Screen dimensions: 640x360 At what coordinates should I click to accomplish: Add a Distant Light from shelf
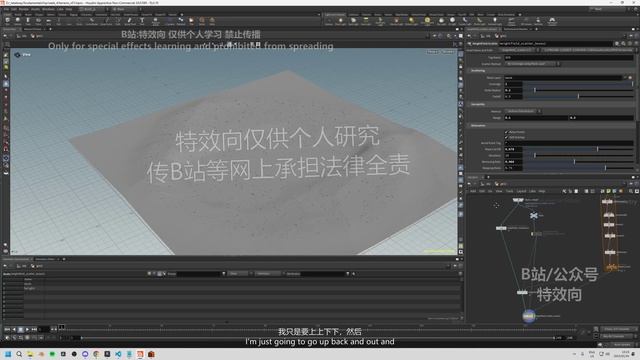click(411, 21)
